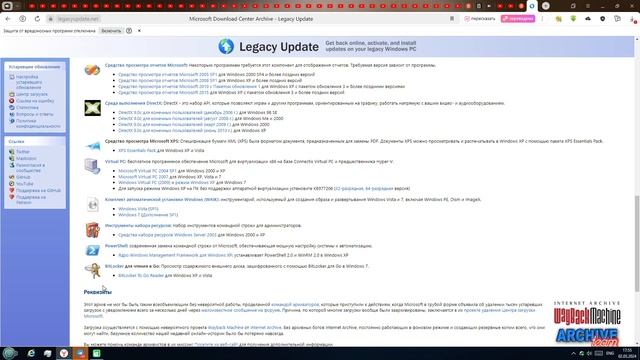The width and height of the screenshot is (640, 360).
Task: Click the help question mark on notice bar
Action: pyautogui.click(x=129, y=31)
